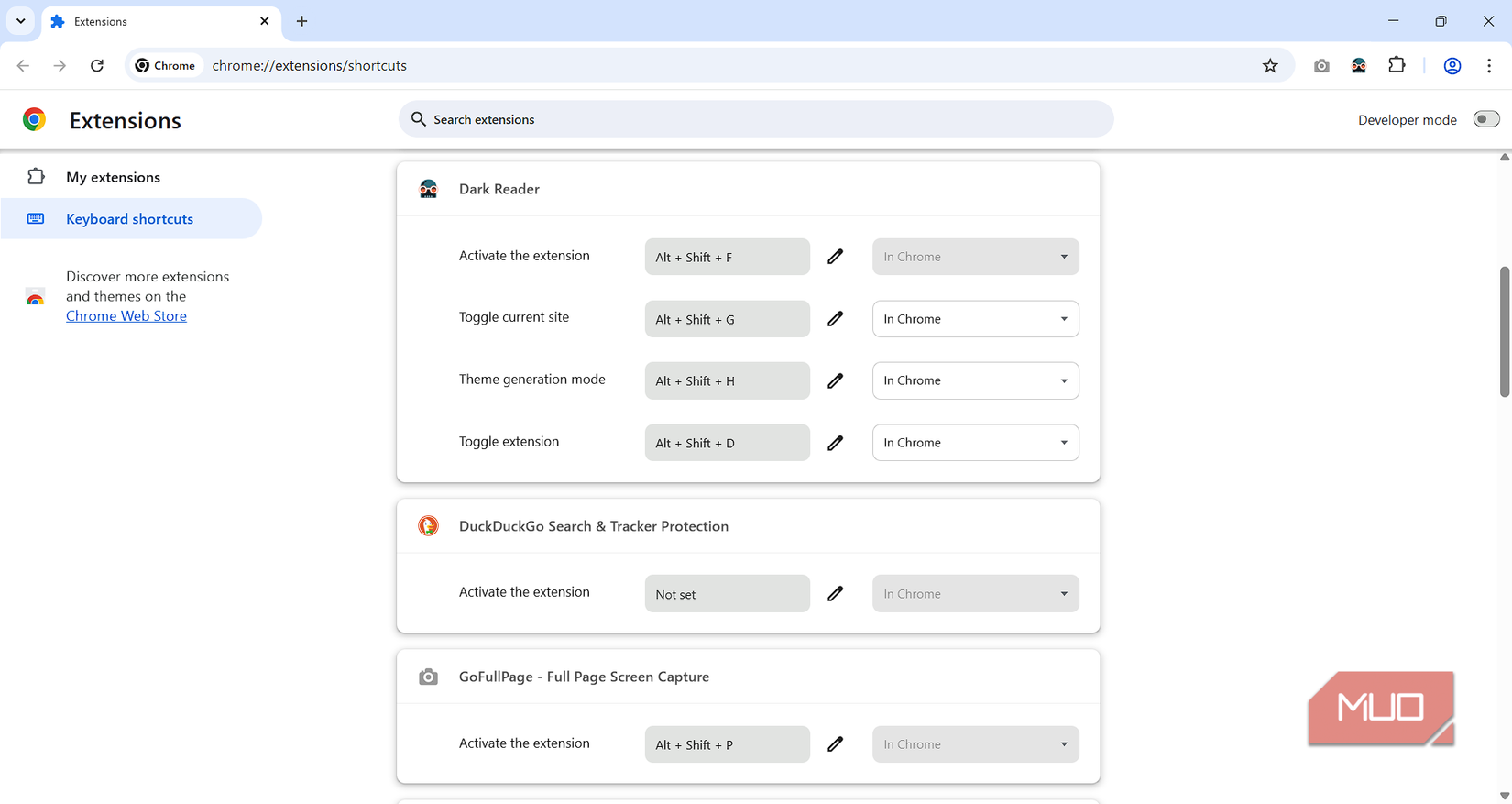This screenshot has height=804, width=1512.
Task: Open scope dropdown for Dark Reader Activate the extension
Action: tap(976, 257)
